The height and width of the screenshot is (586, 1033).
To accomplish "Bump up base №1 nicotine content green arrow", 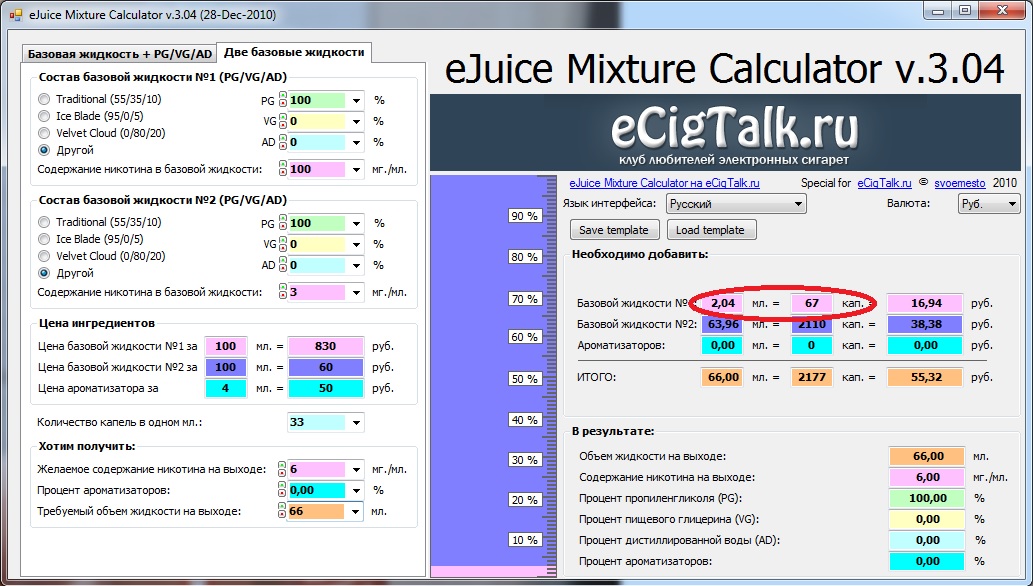I will [x=283, y=165].
